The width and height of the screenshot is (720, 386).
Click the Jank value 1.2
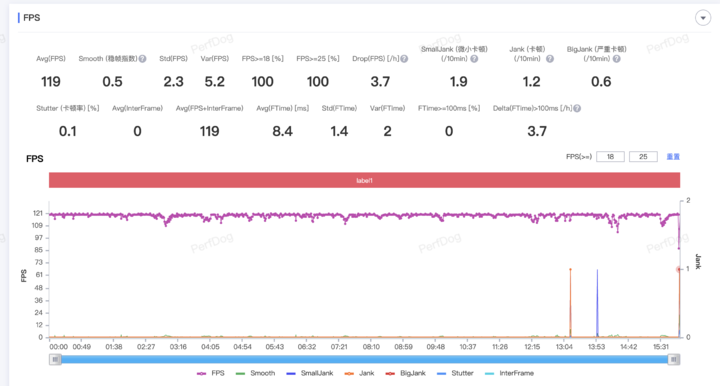[x=531, y=82]
